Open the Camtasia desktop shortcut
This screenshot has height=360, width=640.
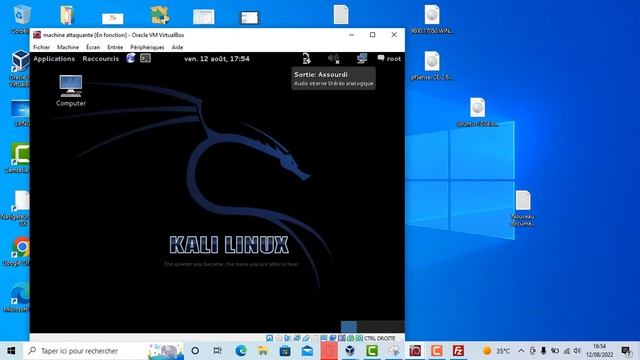[x=19, y=158]
